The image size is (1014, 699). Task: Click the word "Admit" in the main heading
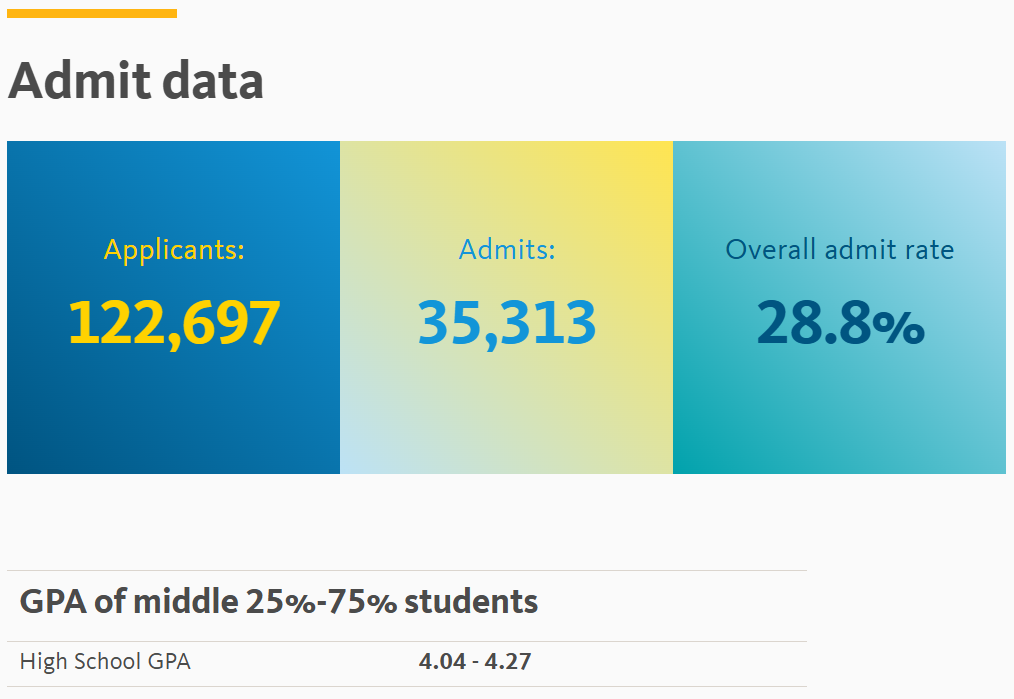(80, 81)
